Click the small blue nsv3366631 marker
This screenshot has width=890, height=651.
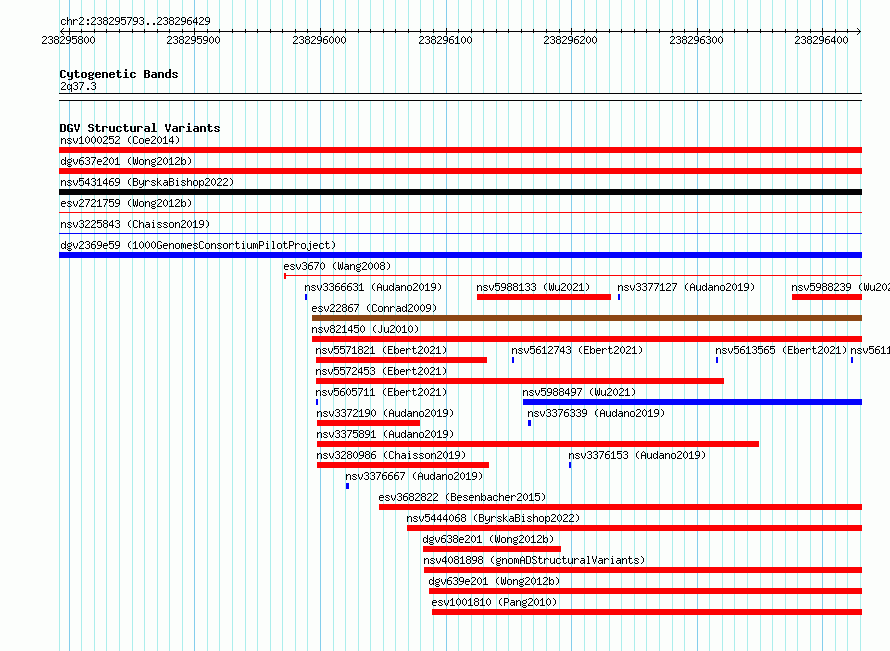(306, 297)
